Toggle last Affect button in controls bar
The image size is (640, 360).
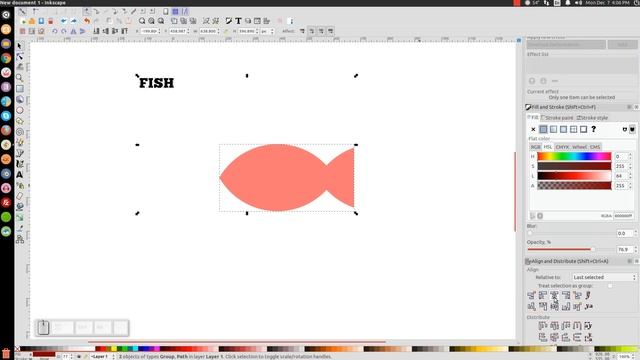point(331,31)
